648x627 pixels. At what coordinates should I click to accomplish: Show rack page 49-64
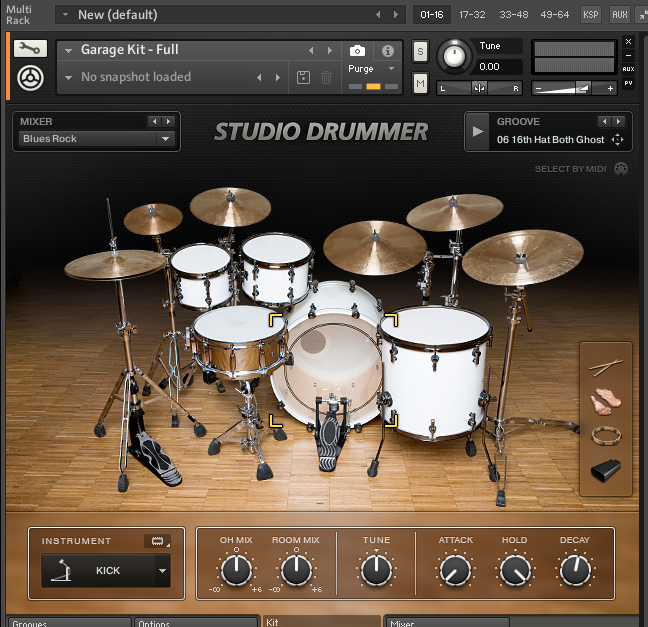pos(555,15)
